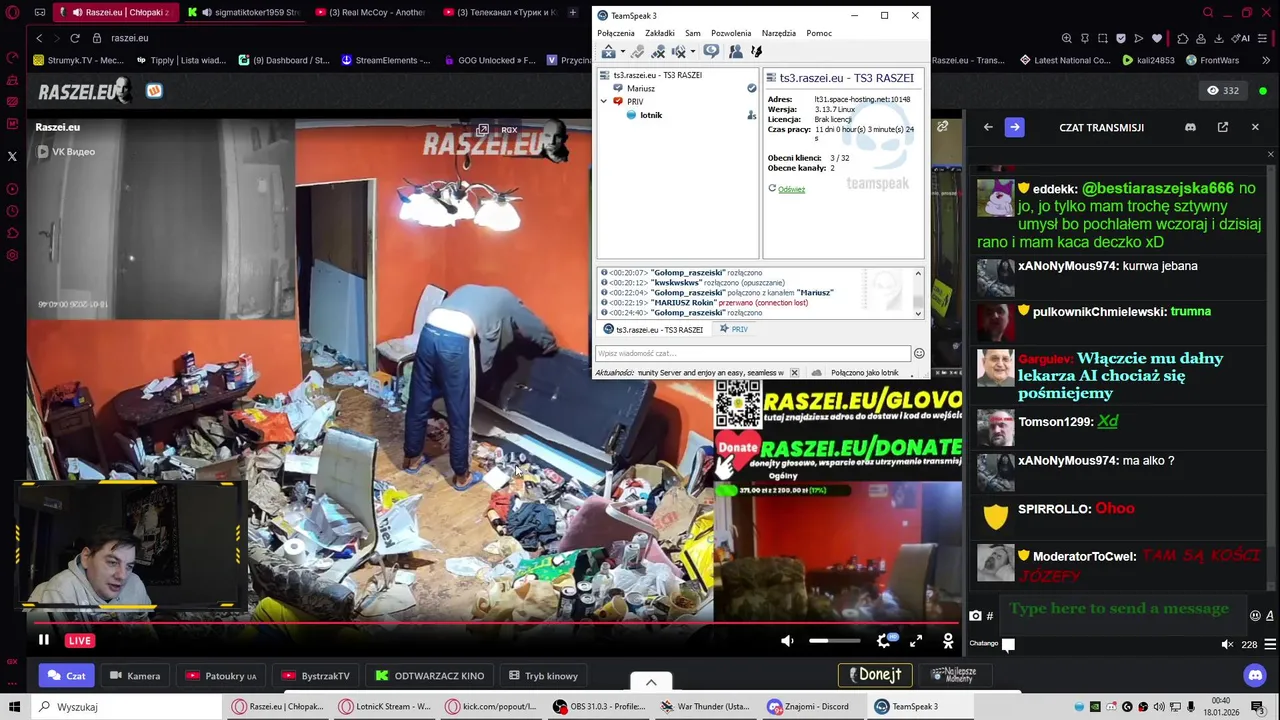
Task: Click the forward arrow chat toggle
Action: [1014, 127]
